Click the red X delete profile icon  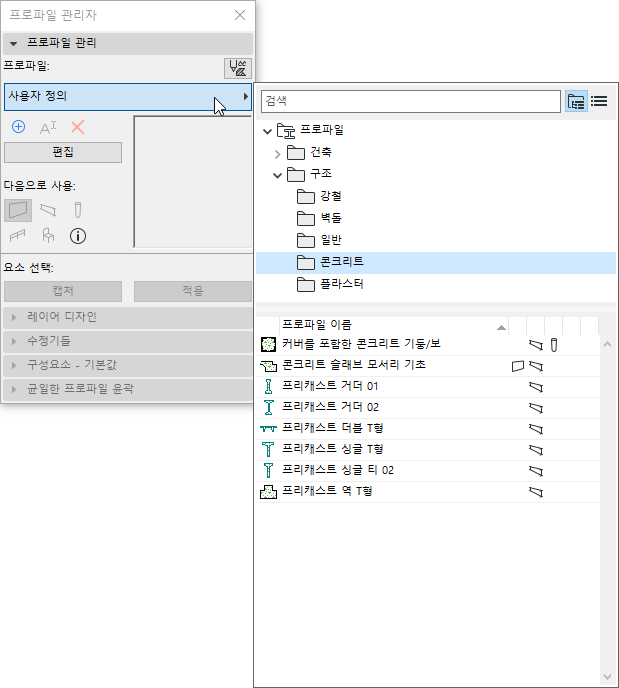[x=78, y=127]
